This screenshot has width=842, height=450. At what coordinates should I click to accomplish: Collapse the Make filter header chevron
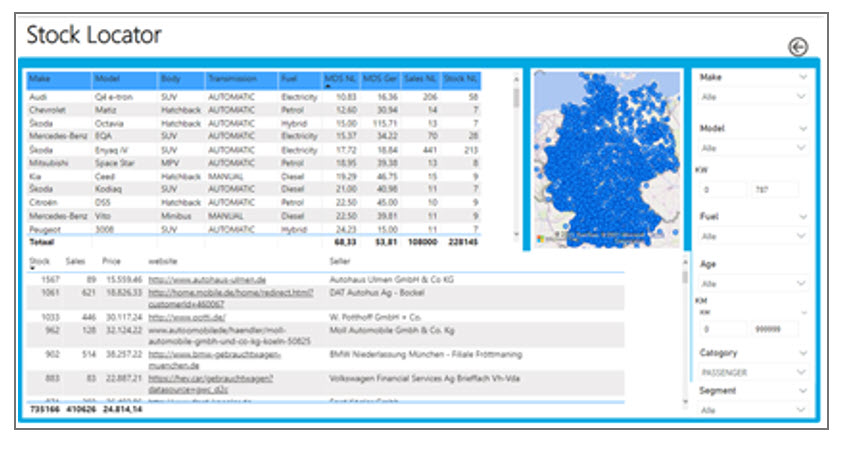802,77
